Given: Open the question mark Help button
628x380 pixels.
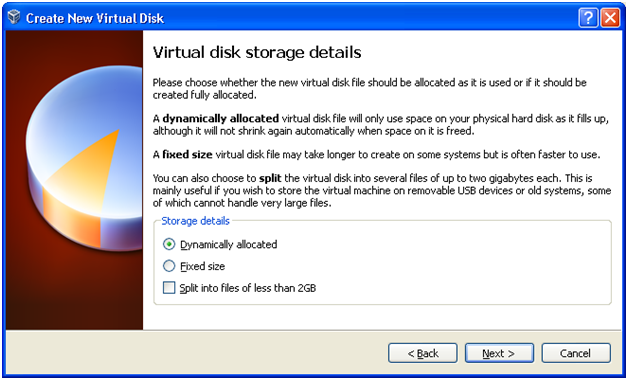Looking at the screenshot, I should pyautogui.click(x=588, y=18).
